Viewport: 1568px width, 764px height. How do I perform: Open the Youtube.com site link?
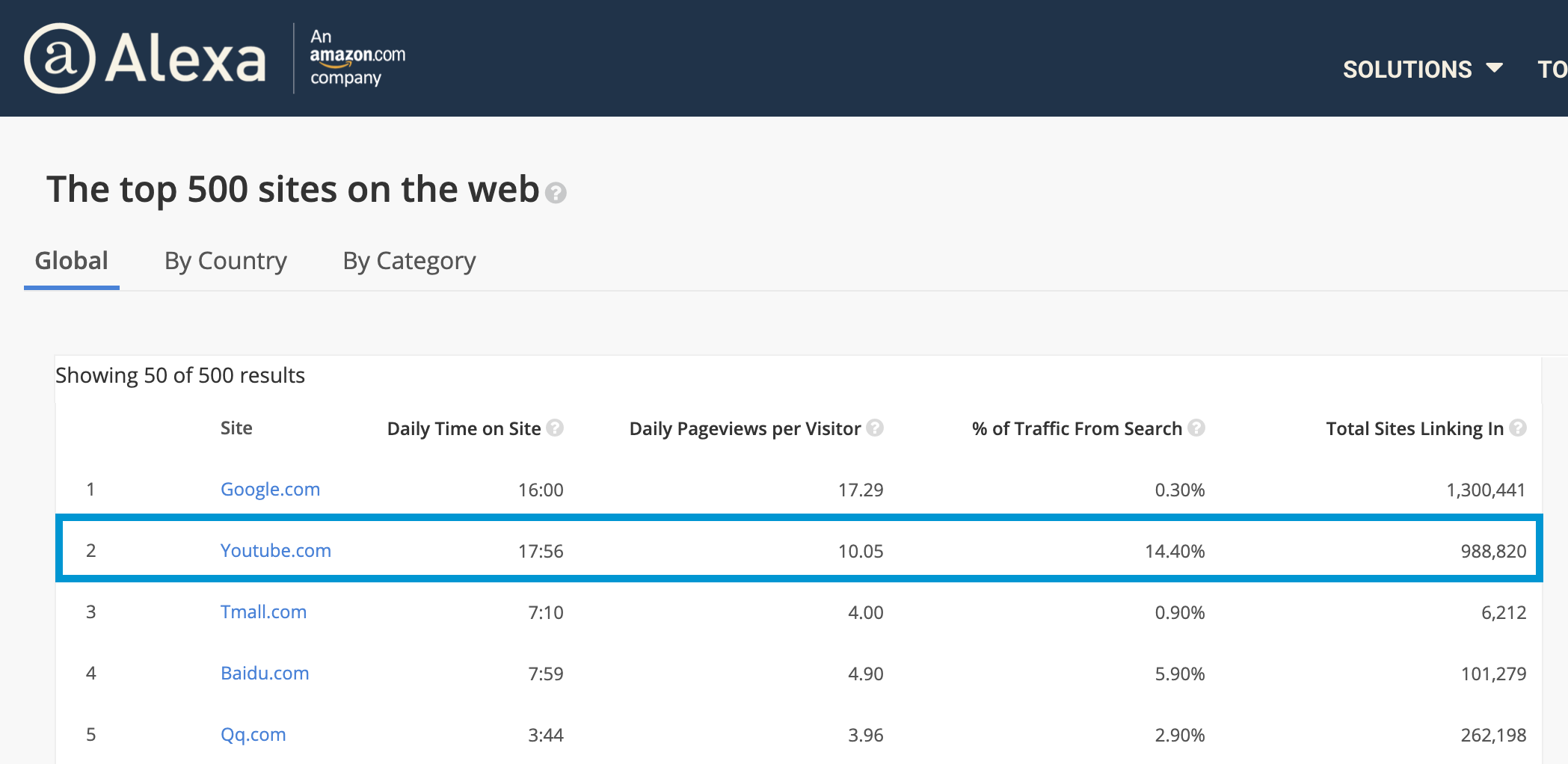tap(275, 551)
